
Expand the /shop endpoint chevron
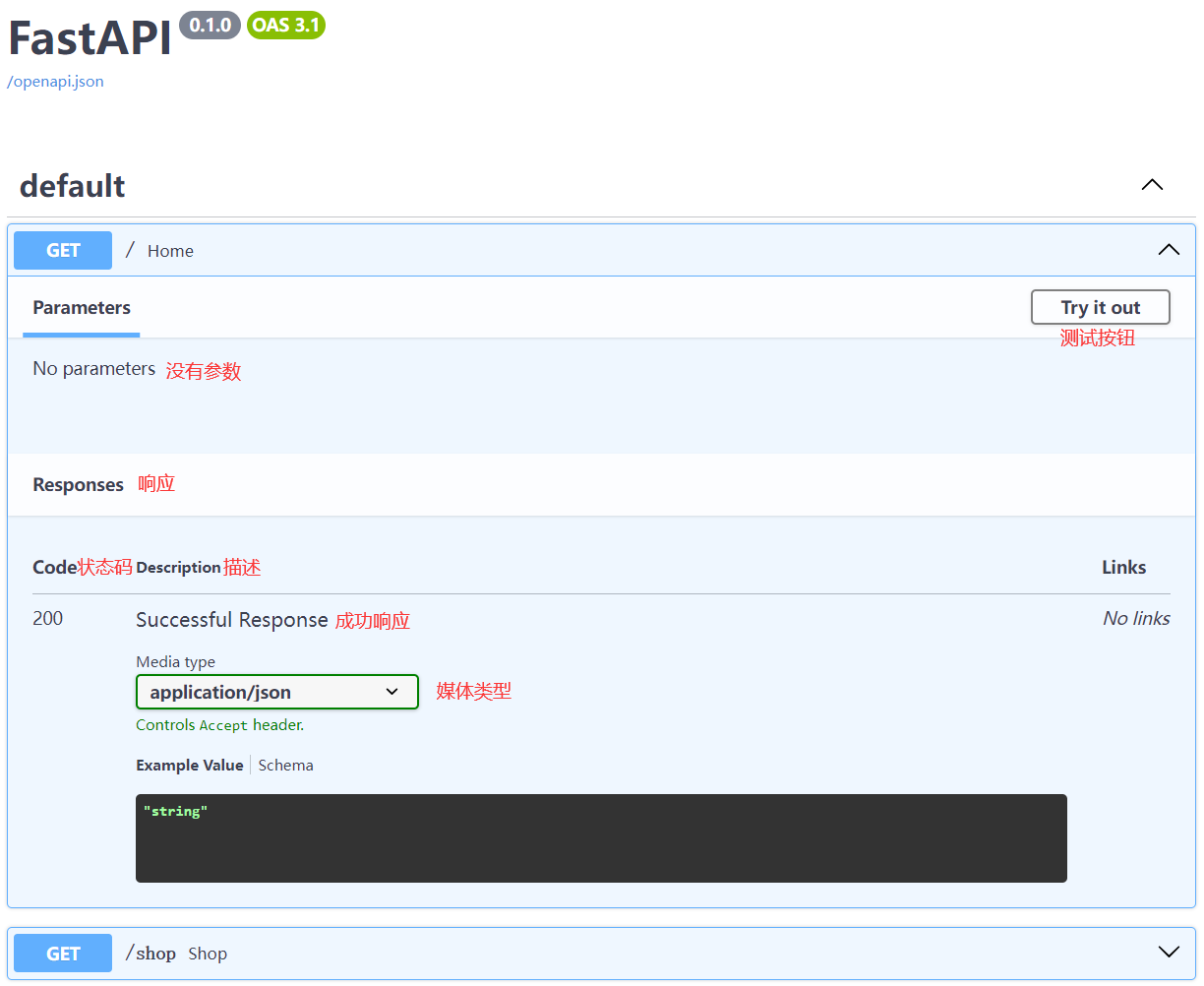(x=1169, y=952)
